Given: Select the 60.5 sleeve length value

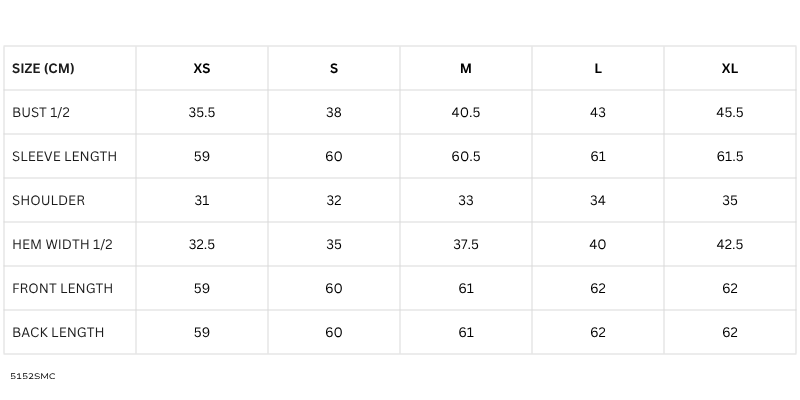Looking at the screenshot, I should pos(466,157).
